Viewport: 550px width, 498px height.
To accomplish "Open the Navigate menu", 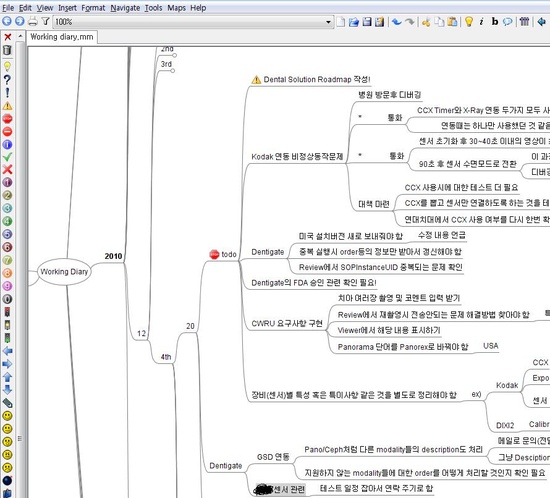I will [125, 8].
